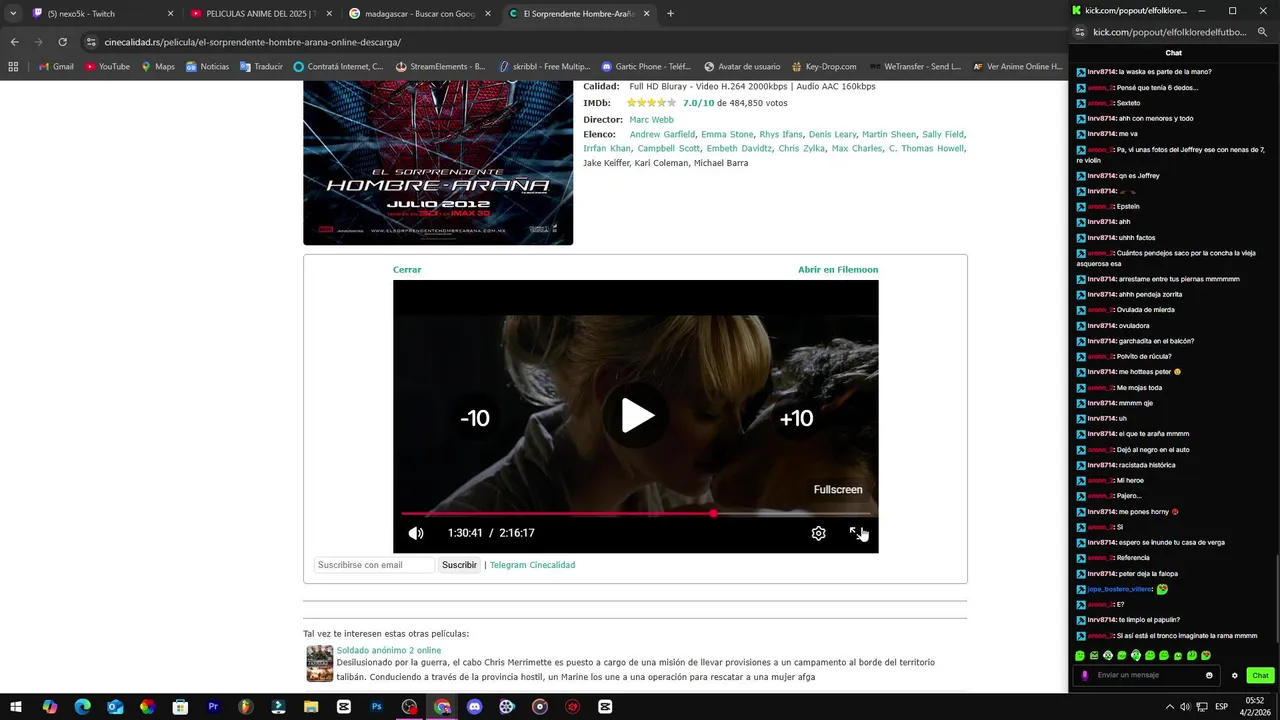This screenshot has width=1280, height=720.
Task: Open Microsoft Store from the taskbar
Action: pyautogui.click(x=180, y=706)
